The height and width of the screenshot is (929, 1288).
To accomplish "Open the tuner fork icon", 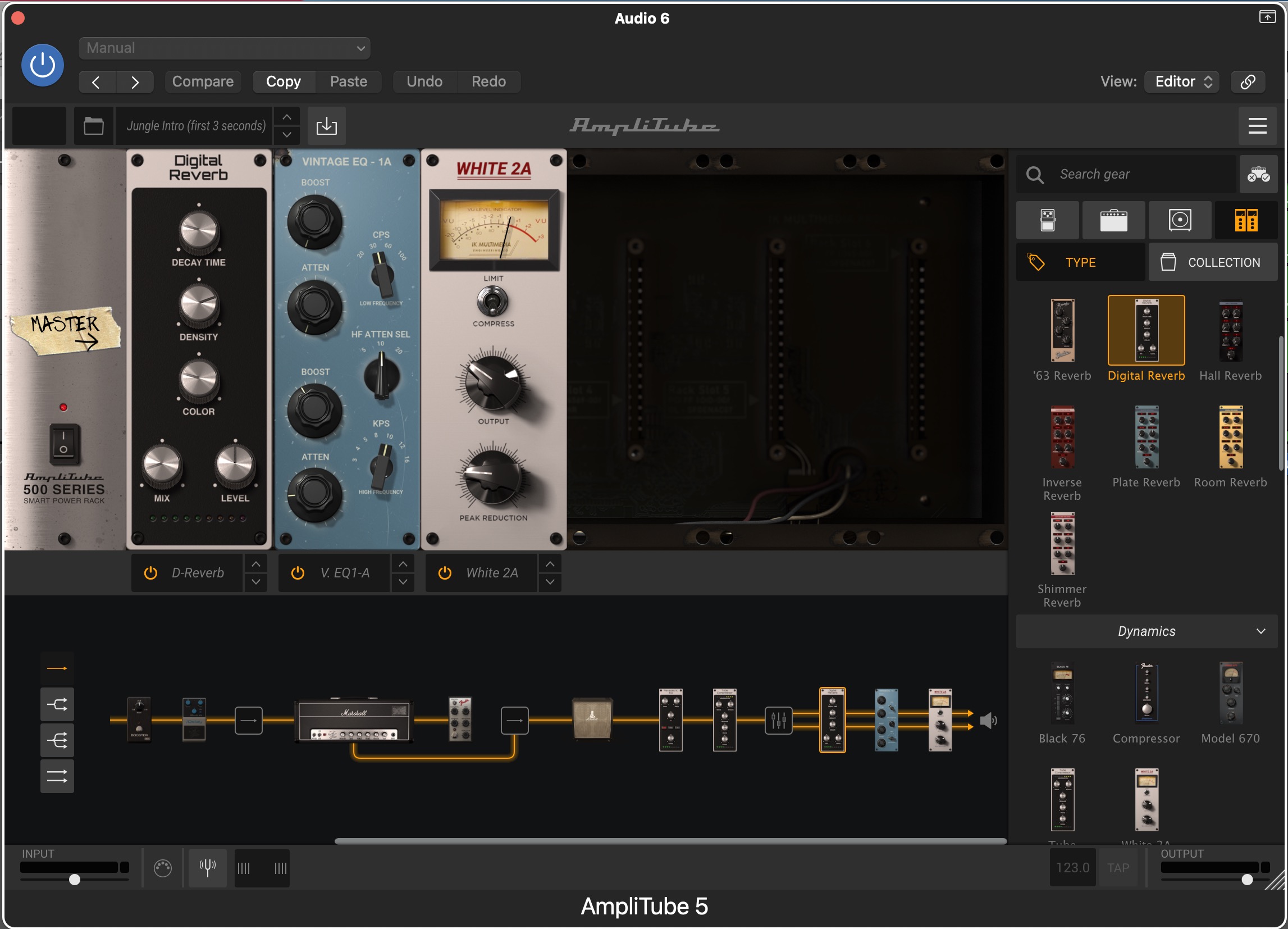I will [x=207, y=868].
